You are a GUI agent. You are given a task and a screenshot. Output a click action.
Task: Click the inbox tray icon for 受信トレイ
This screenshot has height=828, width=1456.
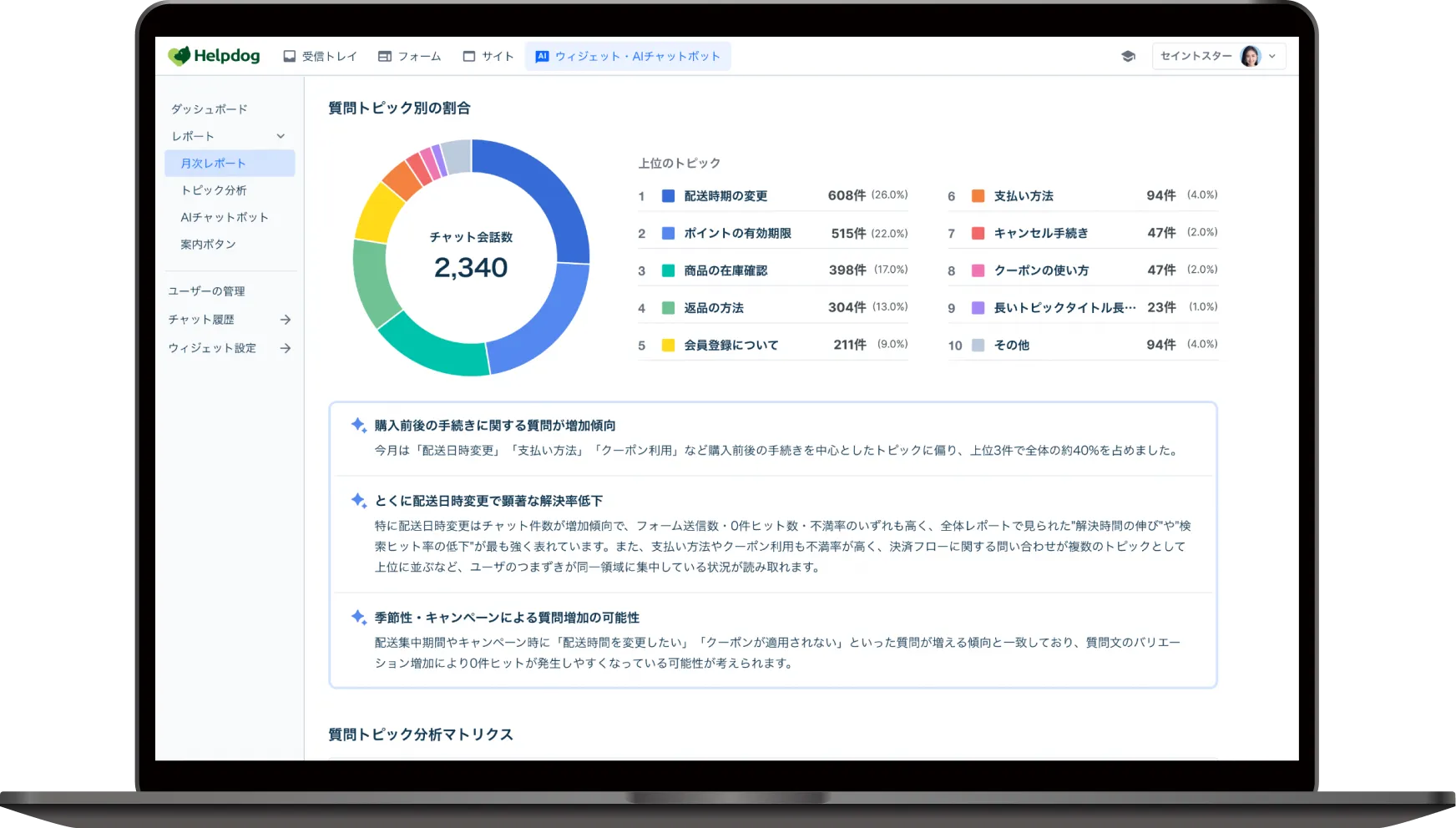point(290,56)
